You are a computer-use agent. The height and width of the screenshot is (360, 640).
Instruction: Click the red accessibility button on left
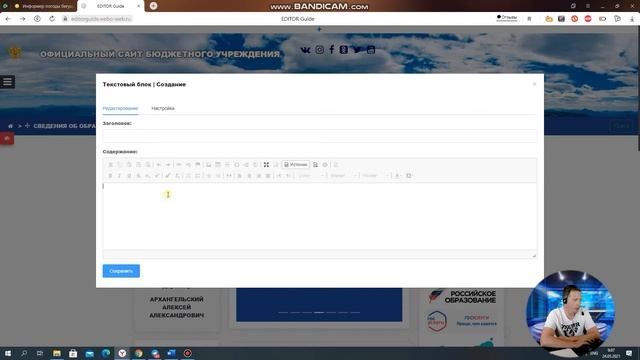[x=7, y=138]
